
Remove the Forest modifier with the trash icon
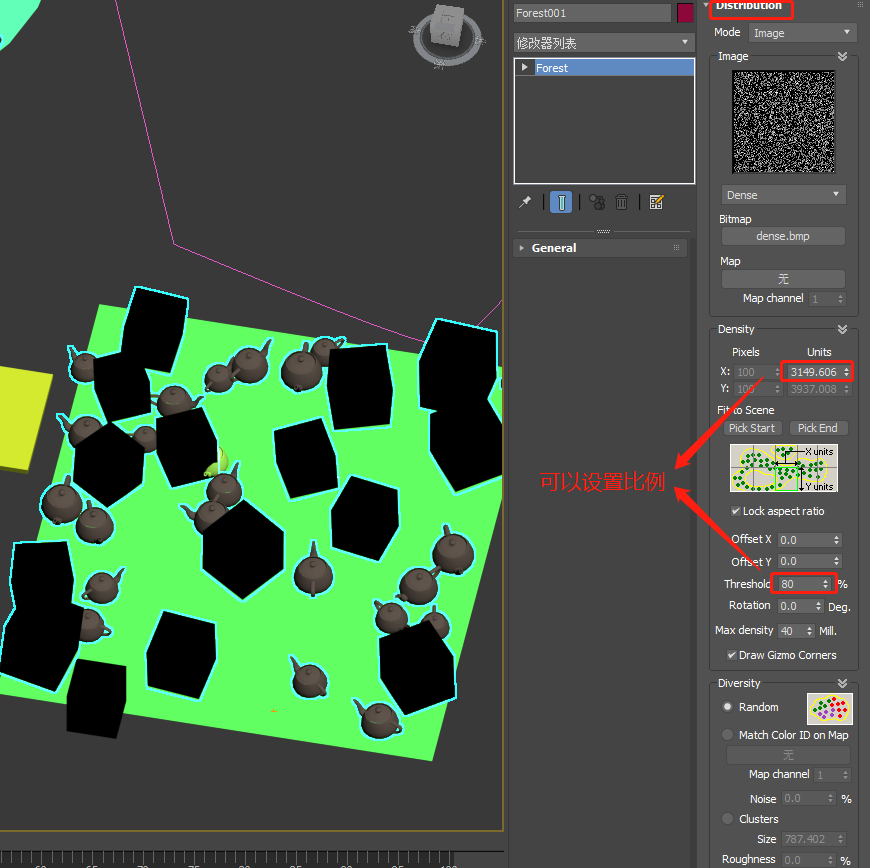622,201
